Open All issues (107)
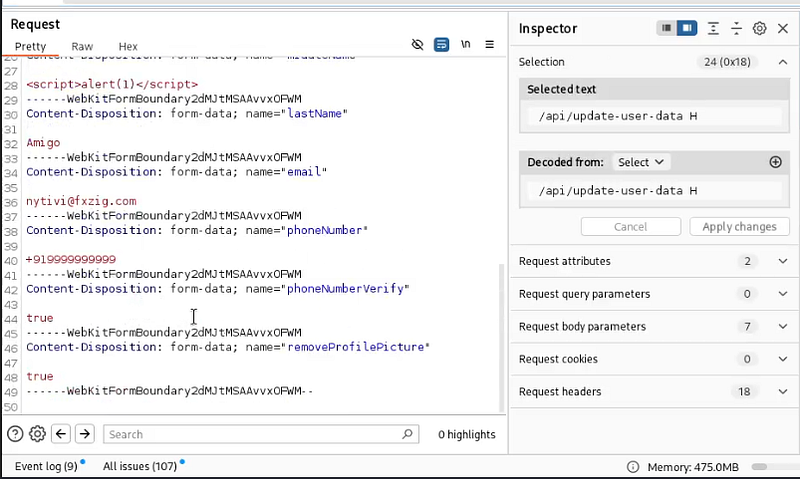 140,466
